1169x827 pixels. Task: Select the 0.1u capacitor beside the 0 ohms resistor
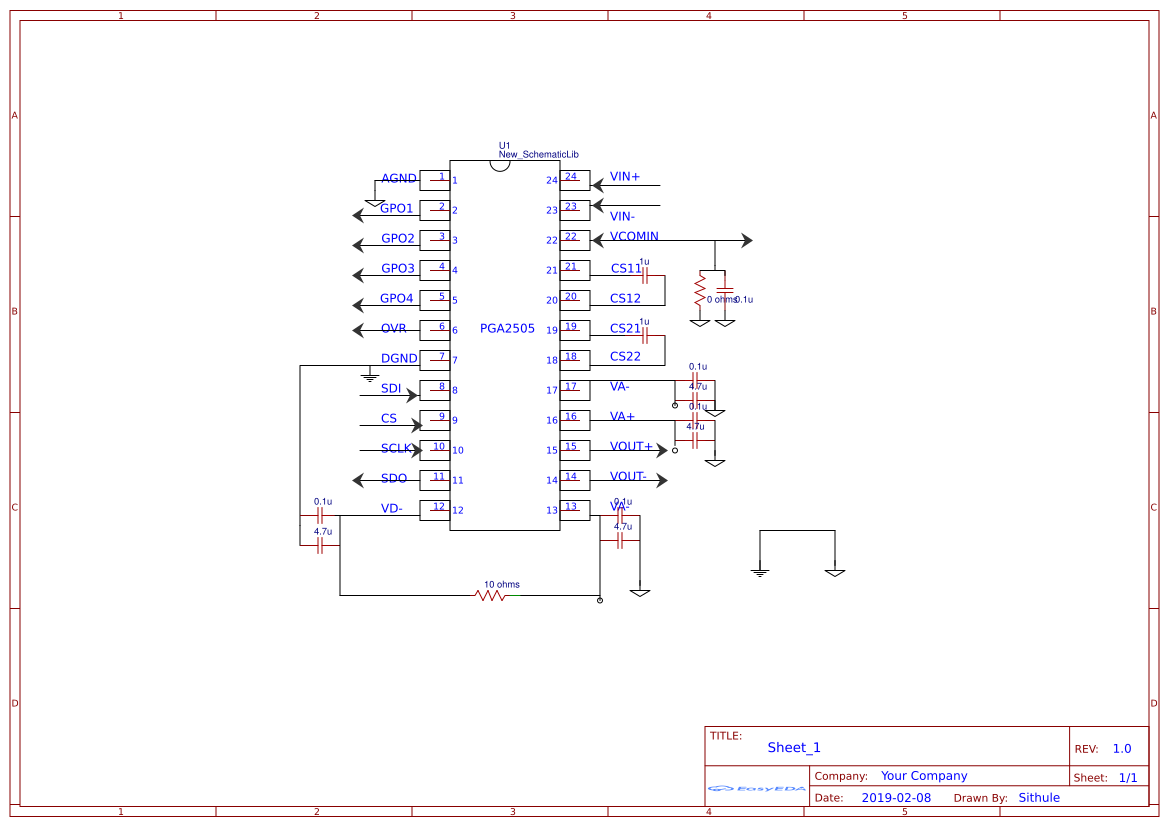click(724, 292)
